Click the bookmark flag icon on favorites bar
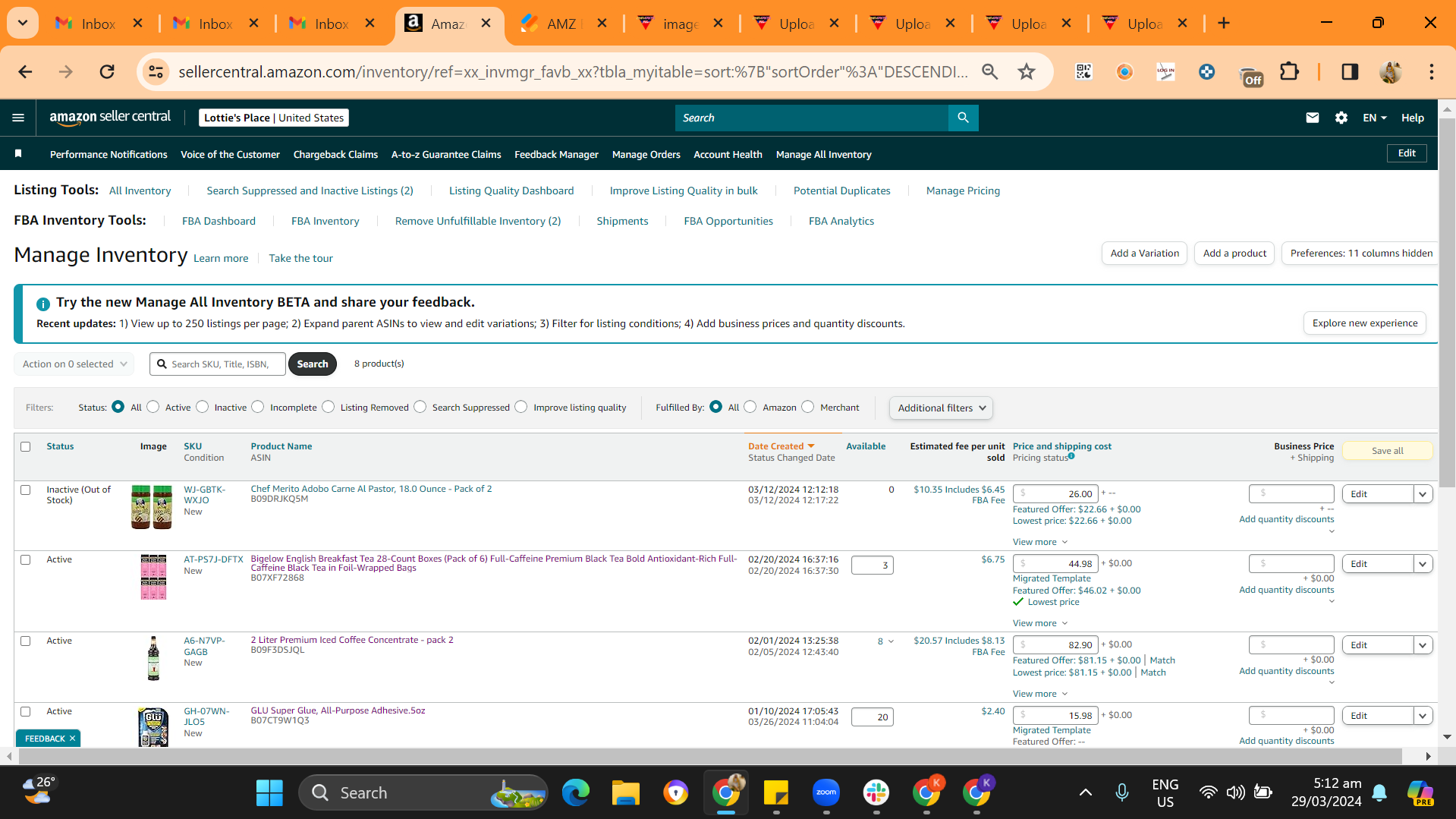The image size is (1456, 819). tap(18, 154)
